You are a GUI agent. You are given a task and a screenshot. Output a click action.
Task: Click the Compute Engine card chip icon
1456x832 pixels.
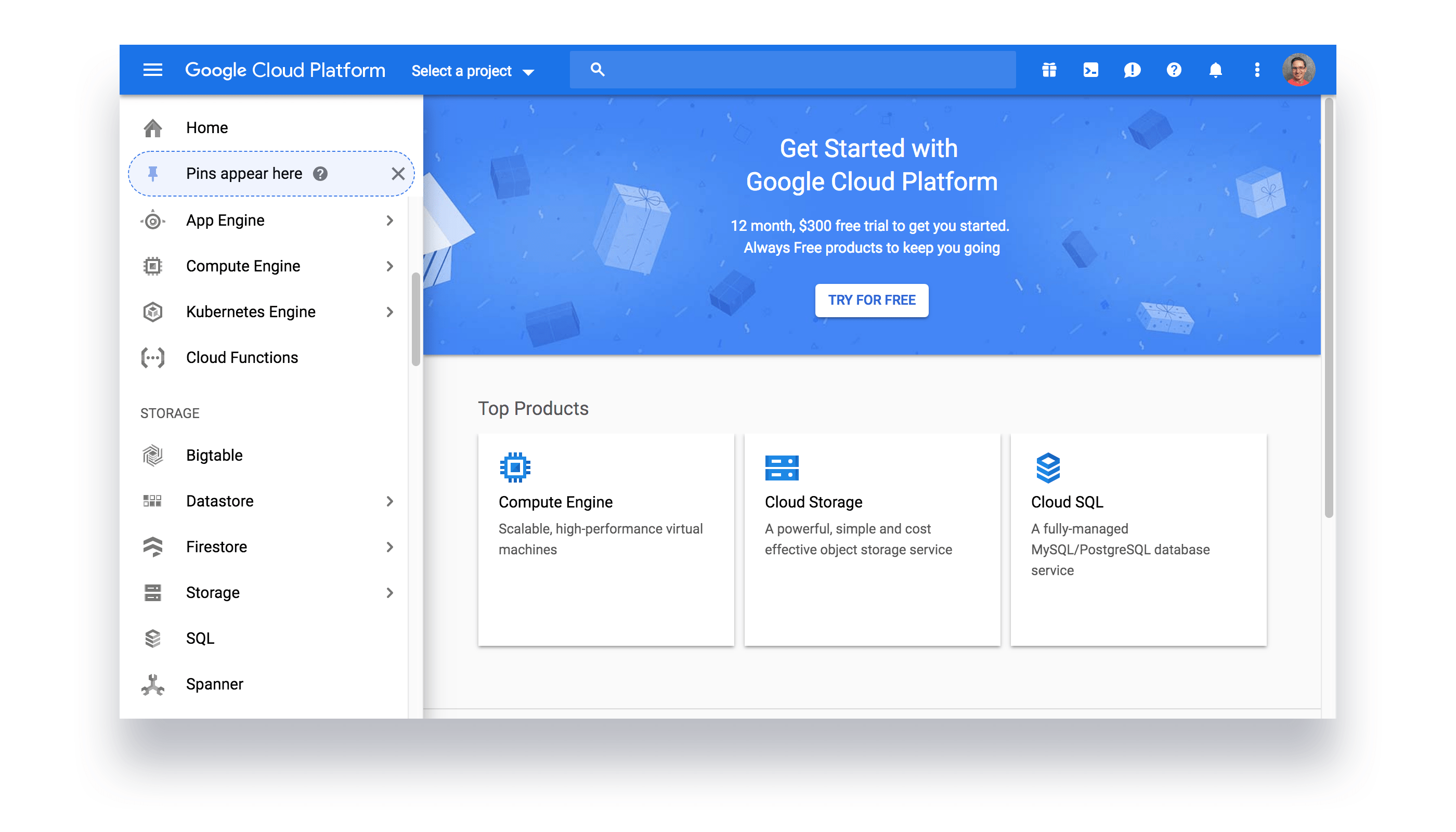click(x=515, y=467)
